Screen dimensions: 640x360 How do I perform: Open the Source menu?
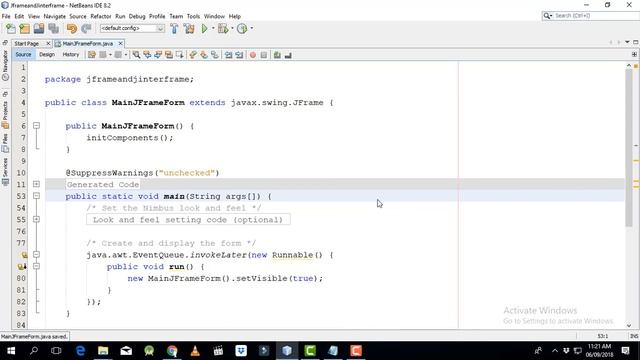(x=78, y=16)
